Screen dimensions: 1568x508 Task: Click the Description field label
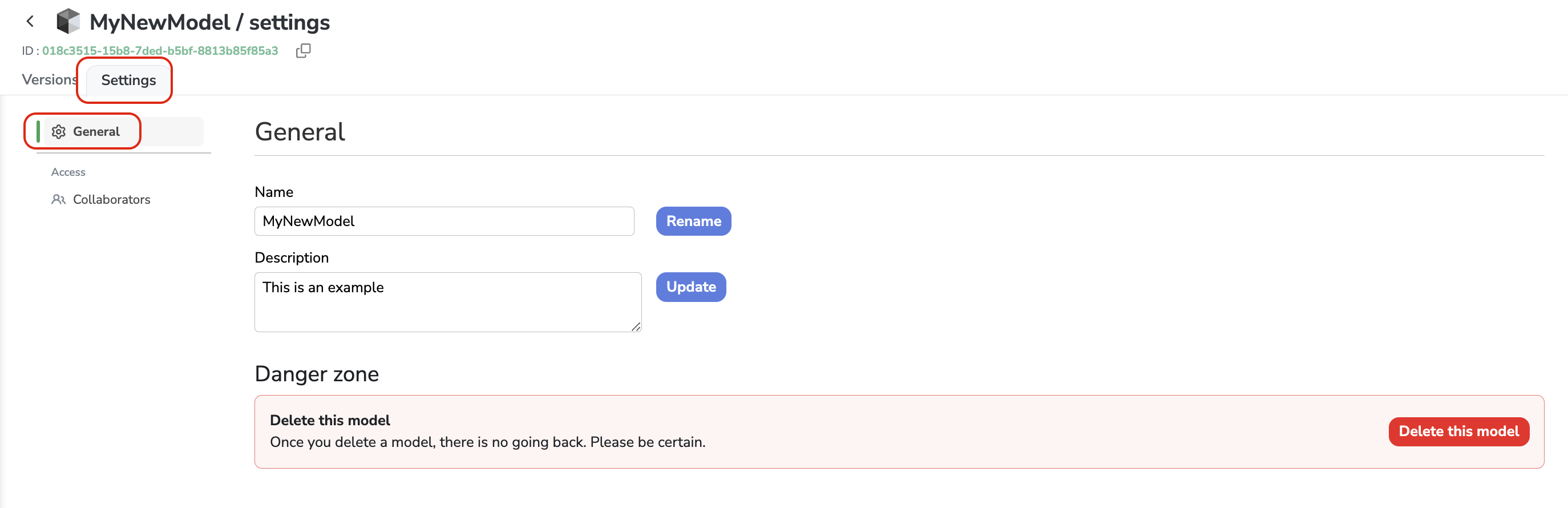point(292,258)
